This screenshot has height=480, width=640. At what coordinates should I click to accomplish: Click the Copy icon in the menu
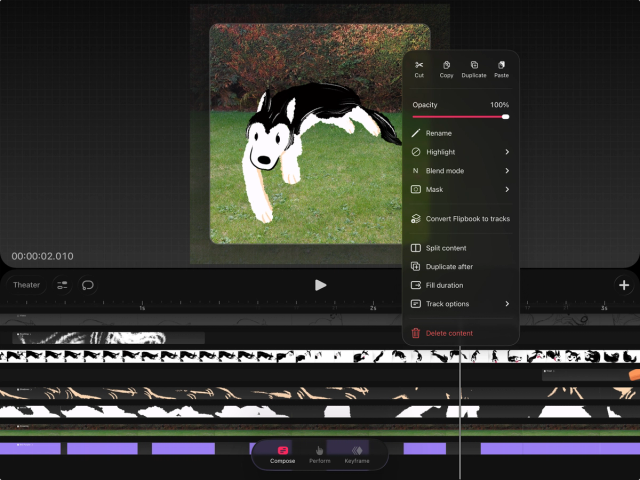pyautogui.click(x=446, y=66)
